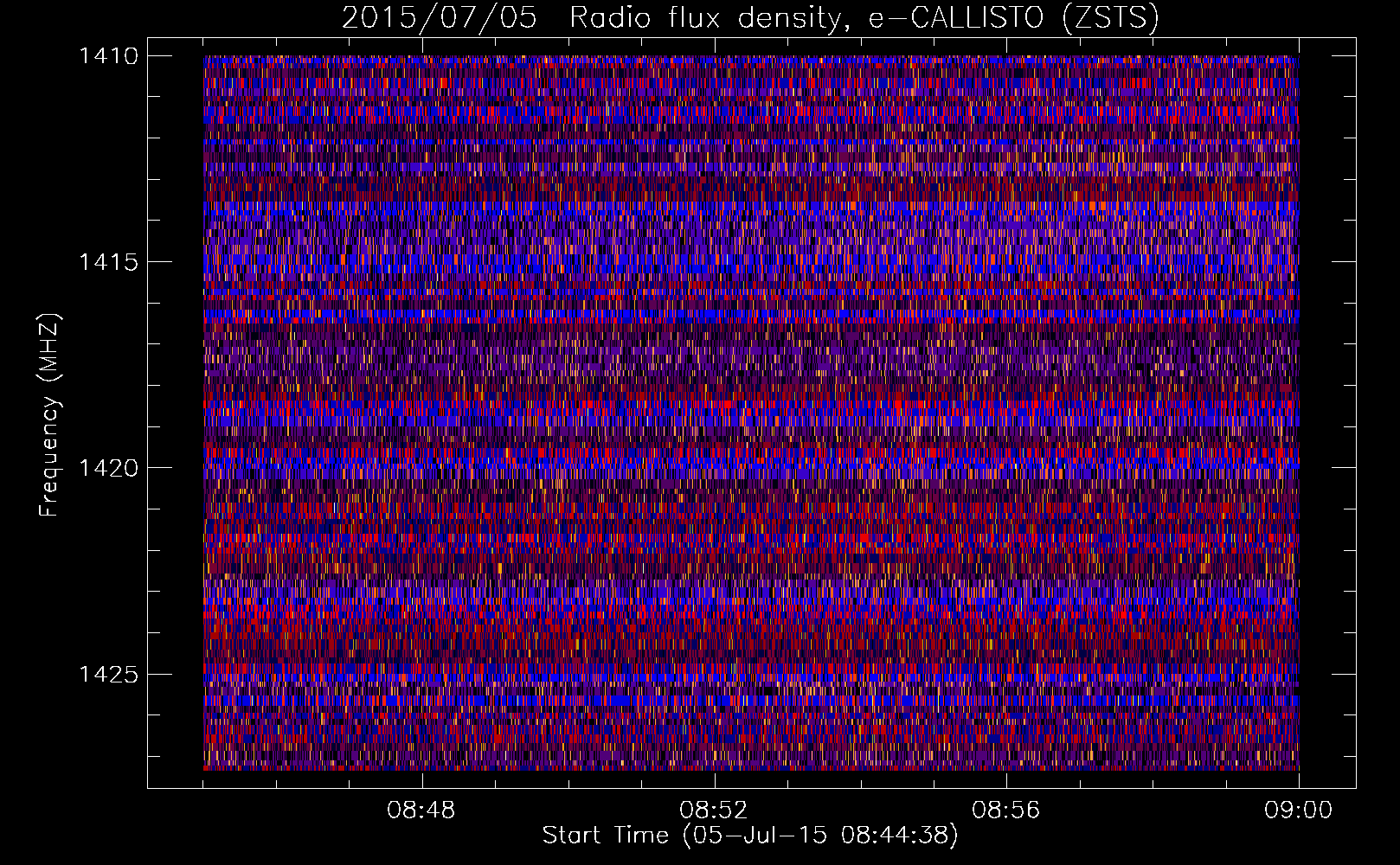Click the 'Start Time (05-Jul-15 08:44:38)' label
This screenshot has width=1400, height=865.
pyautogui.click(x=750, y=836)
